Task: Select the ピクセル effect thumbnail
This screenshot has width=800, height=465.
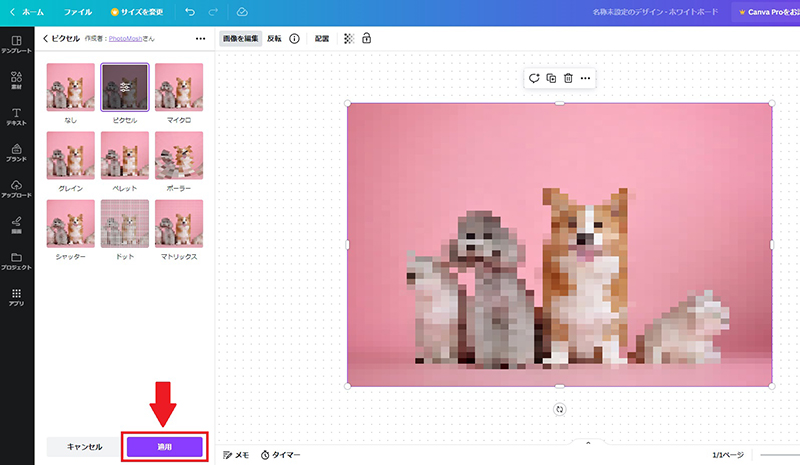Action: coord(124,87)
